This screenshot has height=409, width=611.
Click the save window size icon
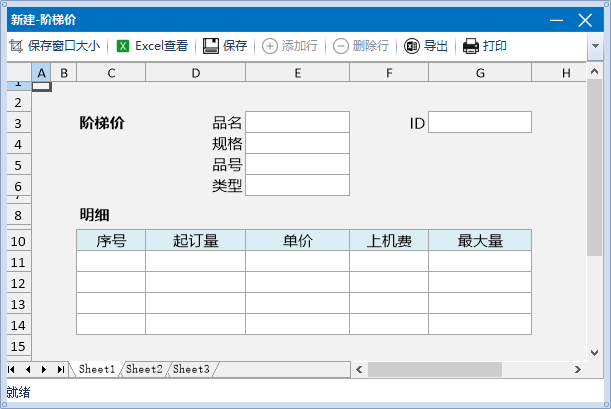tap(16, 46)
